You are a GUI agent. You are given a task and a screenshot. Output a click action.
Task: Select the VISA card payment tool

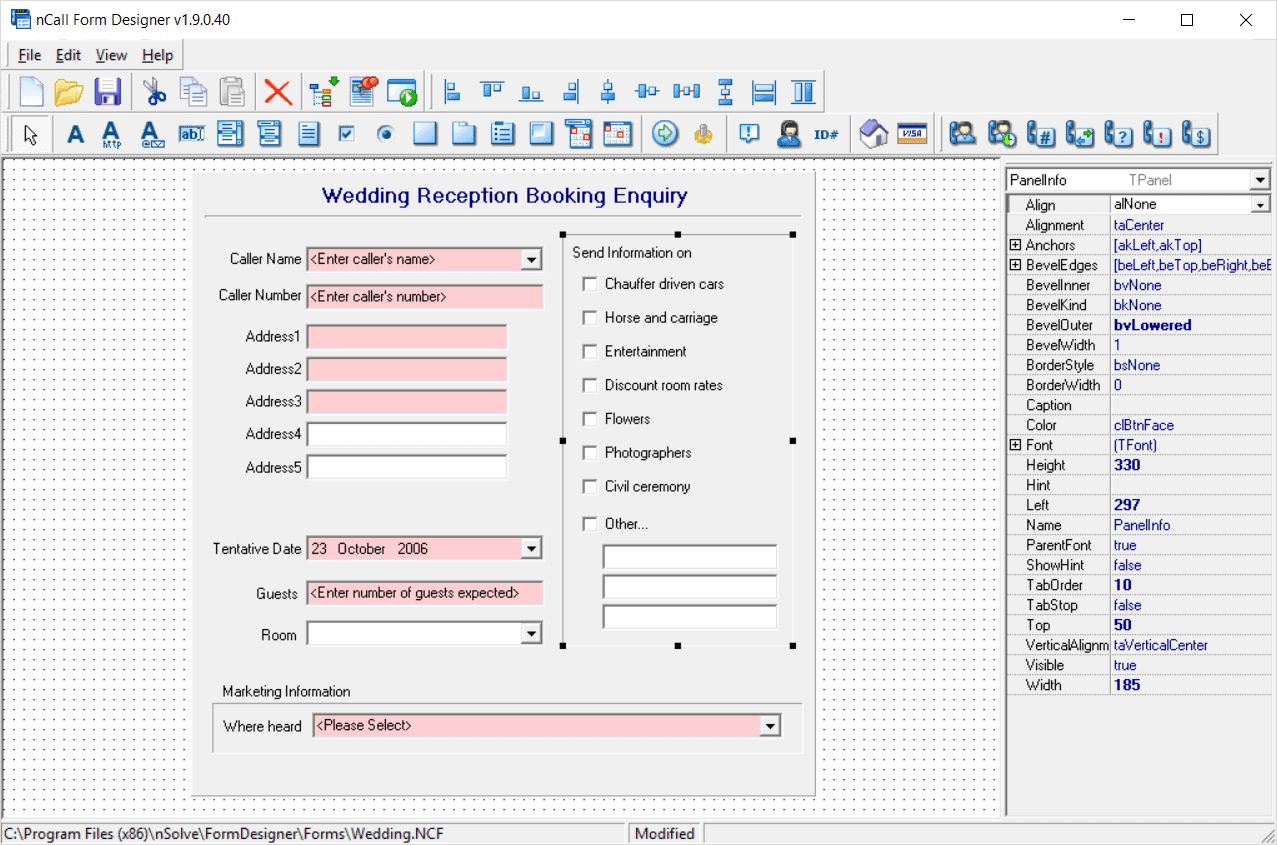pos(911,133)
